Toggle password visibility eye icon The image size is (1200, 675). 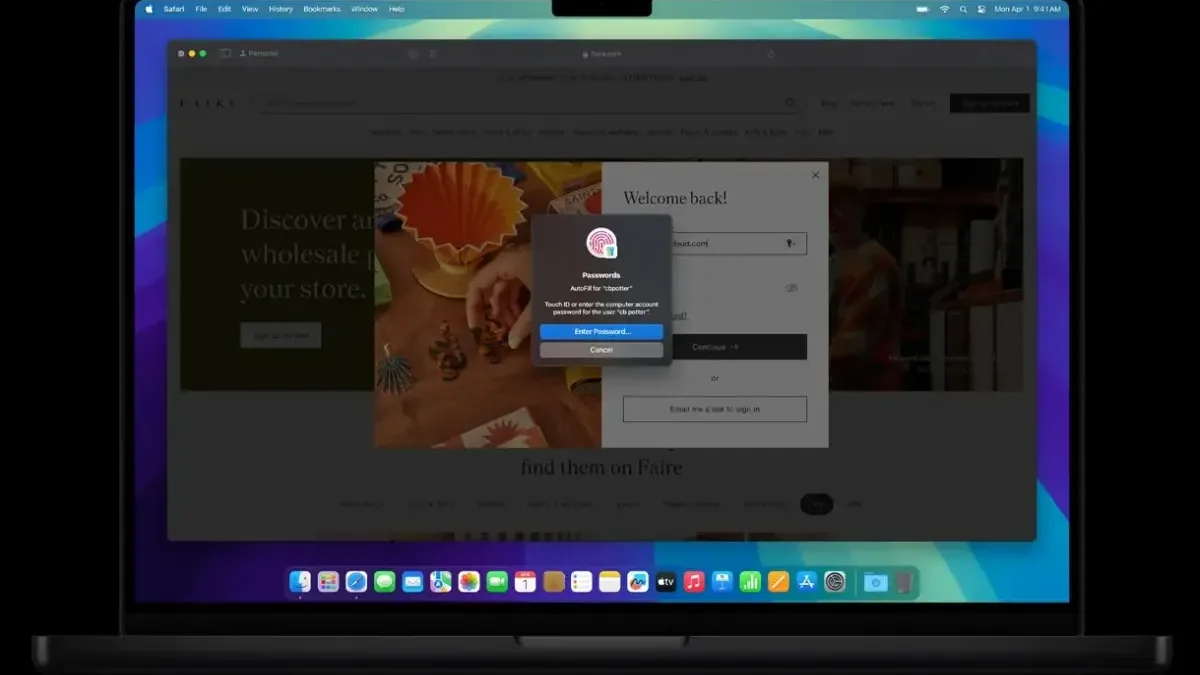(x=791, y=288)
